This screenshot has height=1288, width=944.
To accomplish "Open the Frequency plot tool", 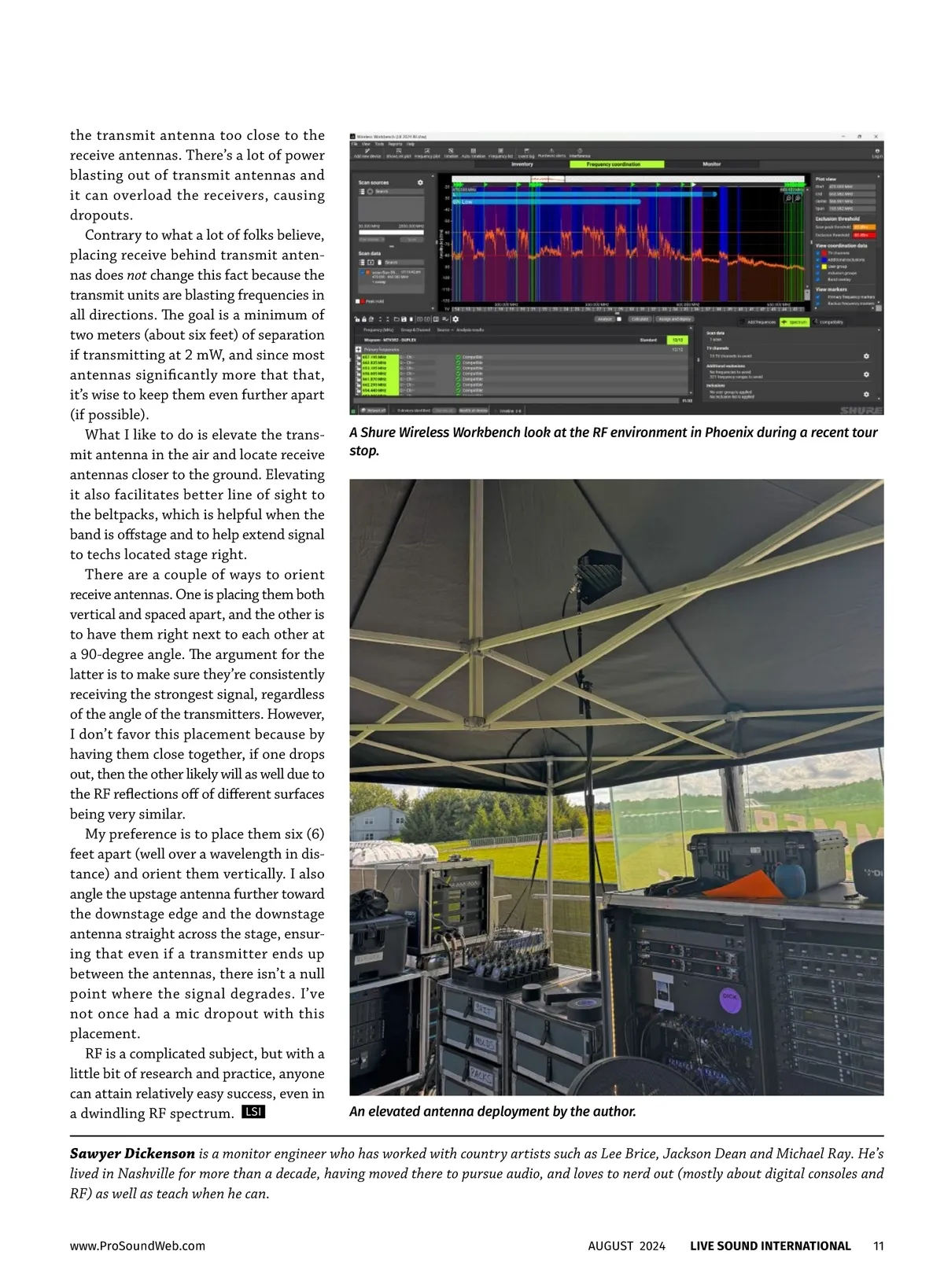I will [x=427, y=153].
